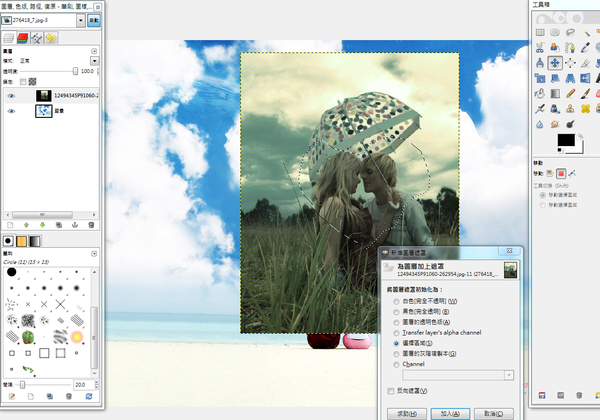
Task: Select the Align tool
Action: coord(570,63)
